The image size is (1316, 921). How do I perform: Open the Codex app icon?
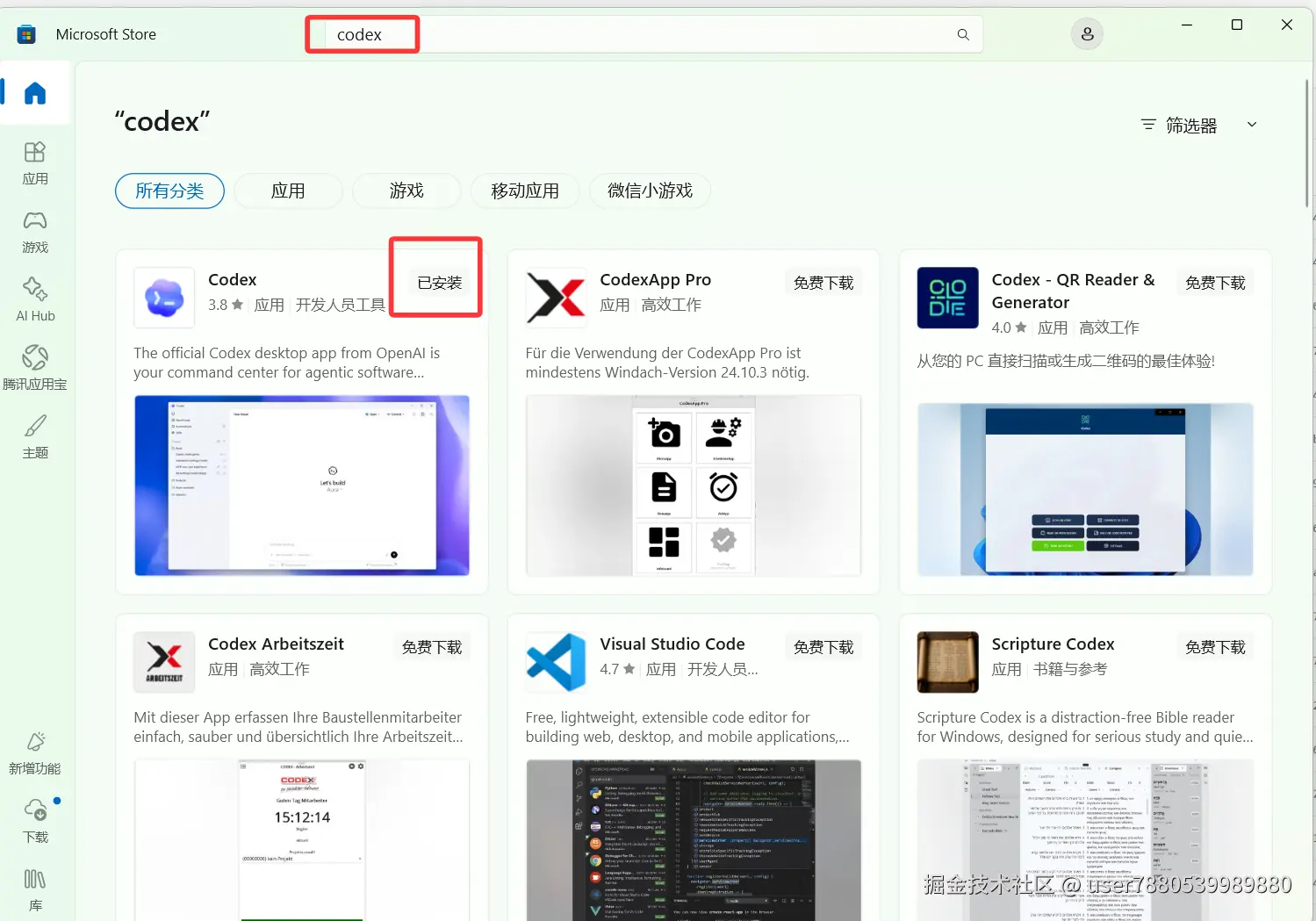164,298
